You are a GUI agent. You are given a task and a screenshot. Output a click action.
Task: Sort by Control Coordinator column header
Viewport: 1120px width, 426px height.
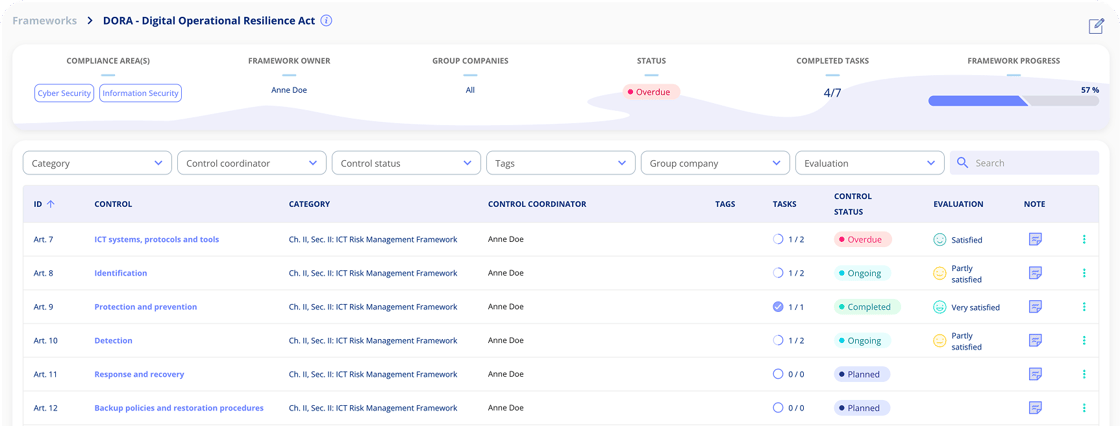pos(537,204)
